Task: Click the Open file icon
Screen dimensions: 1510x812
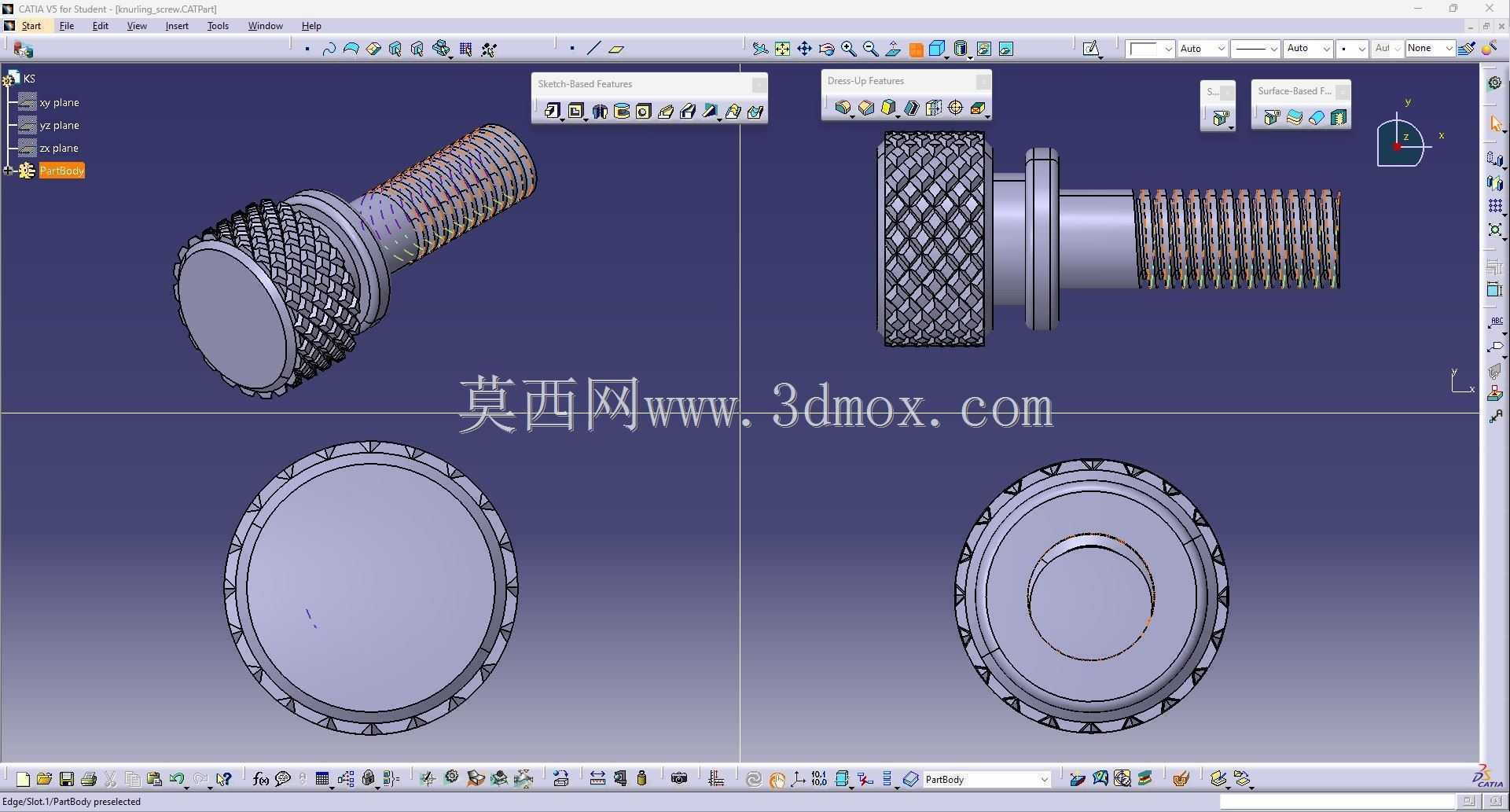Action: [45, 779]
